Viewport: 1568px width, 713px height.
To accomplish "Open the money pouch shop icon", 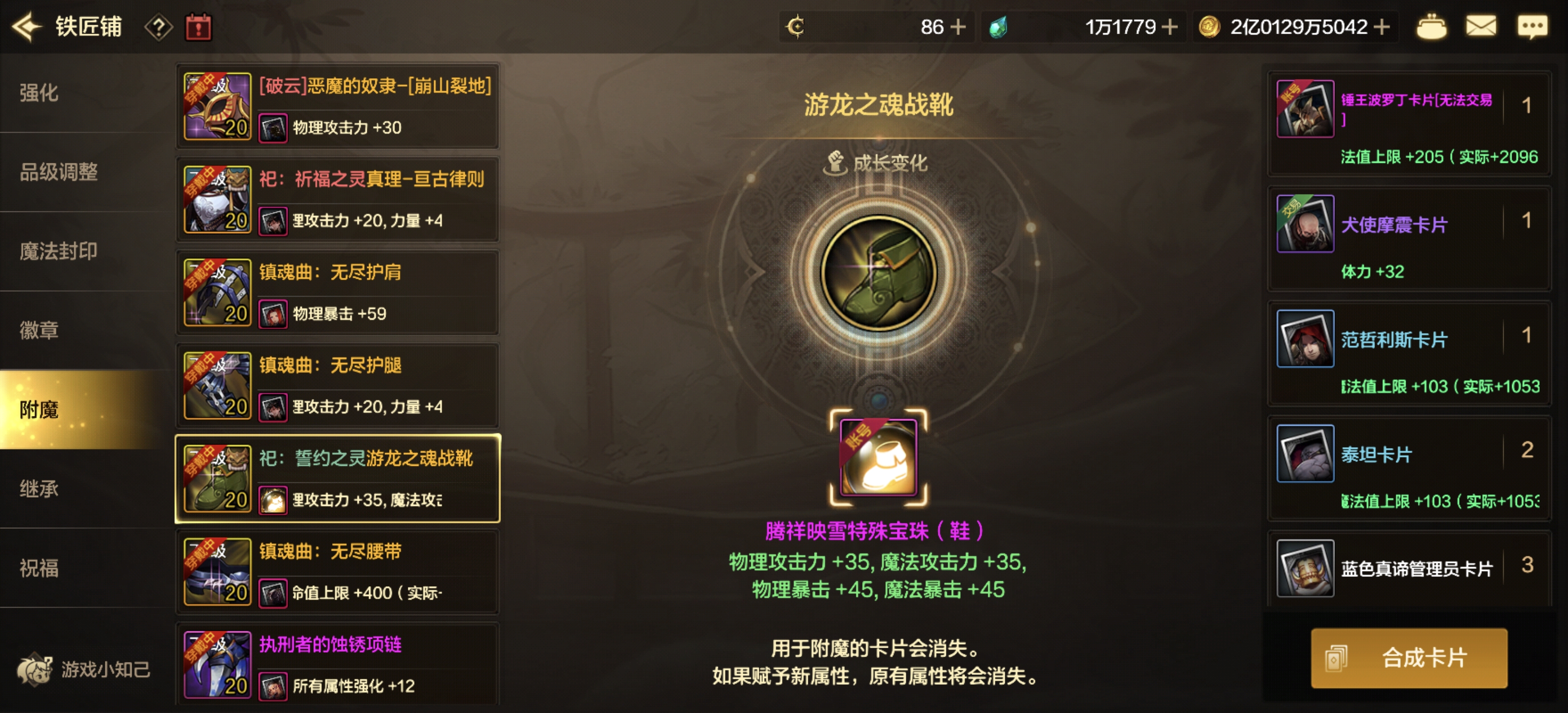I will click(x=1431, y=27).
